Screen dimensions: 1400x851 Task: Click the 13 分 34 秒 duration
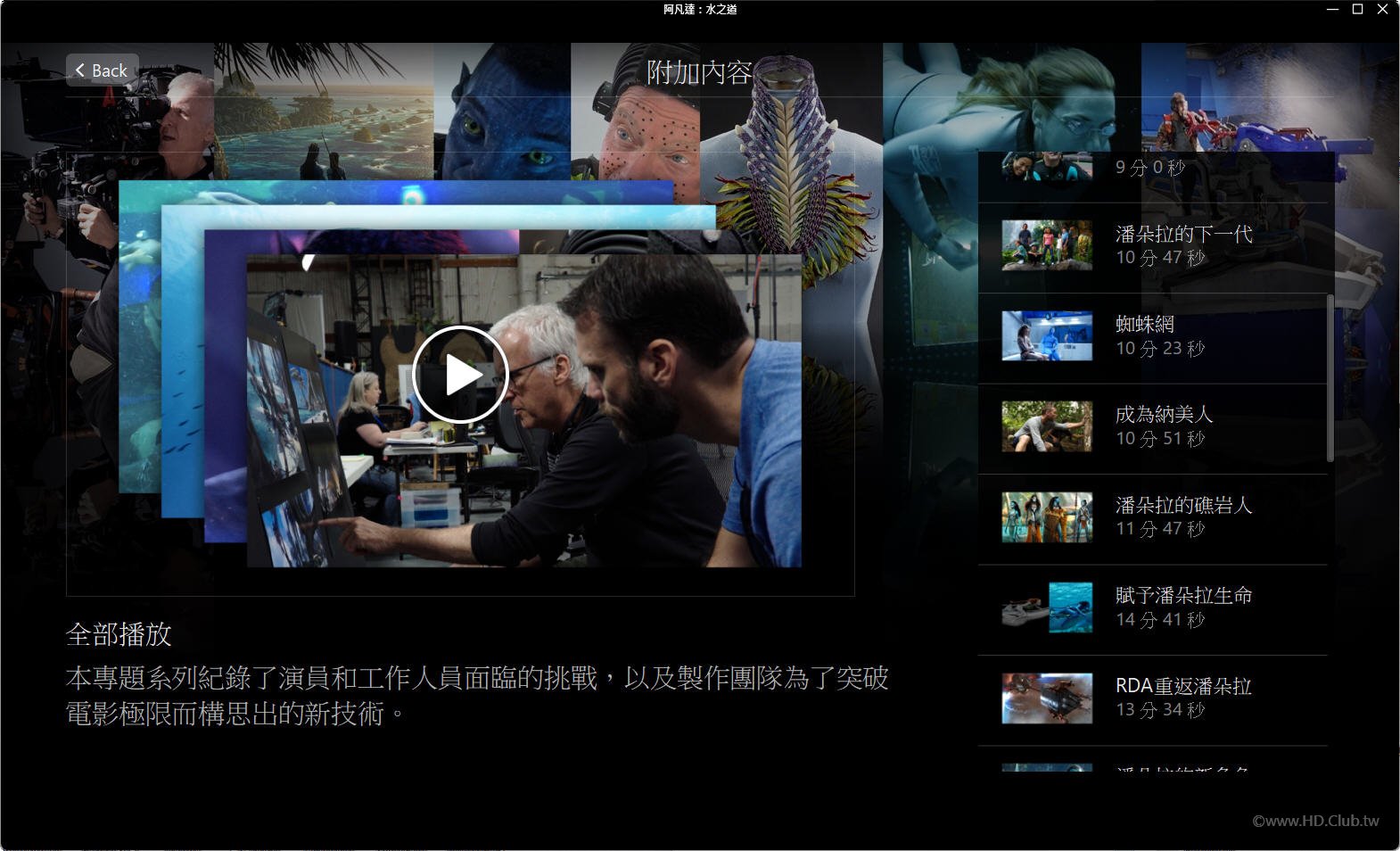1160,710
